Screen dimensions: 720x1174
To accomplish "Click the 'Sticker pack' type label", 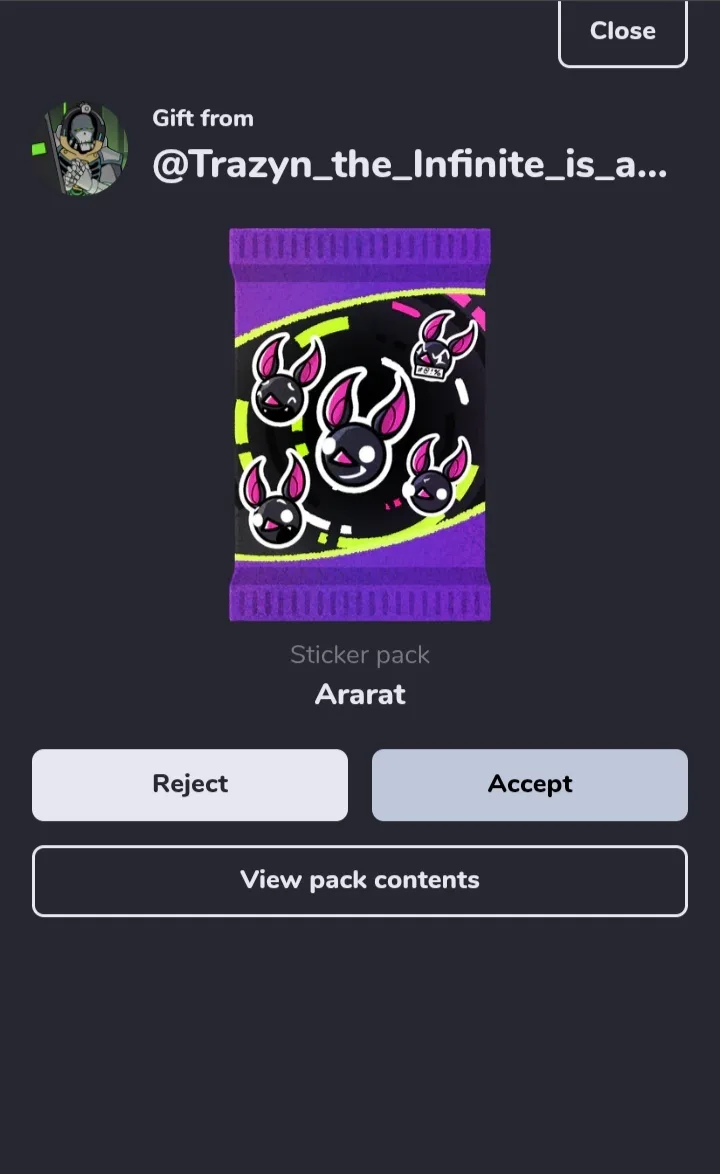I will point(360,655).
